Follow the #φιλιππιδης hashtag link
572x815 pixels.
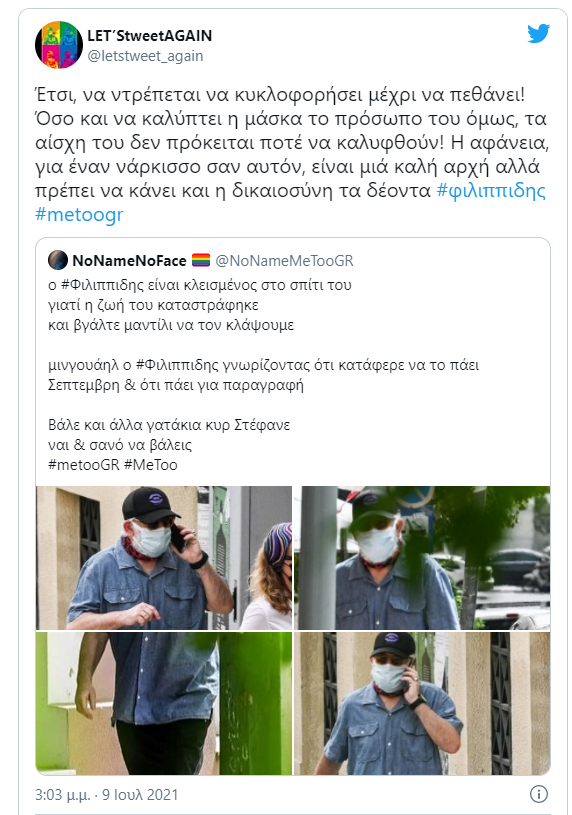pos(491,191)
